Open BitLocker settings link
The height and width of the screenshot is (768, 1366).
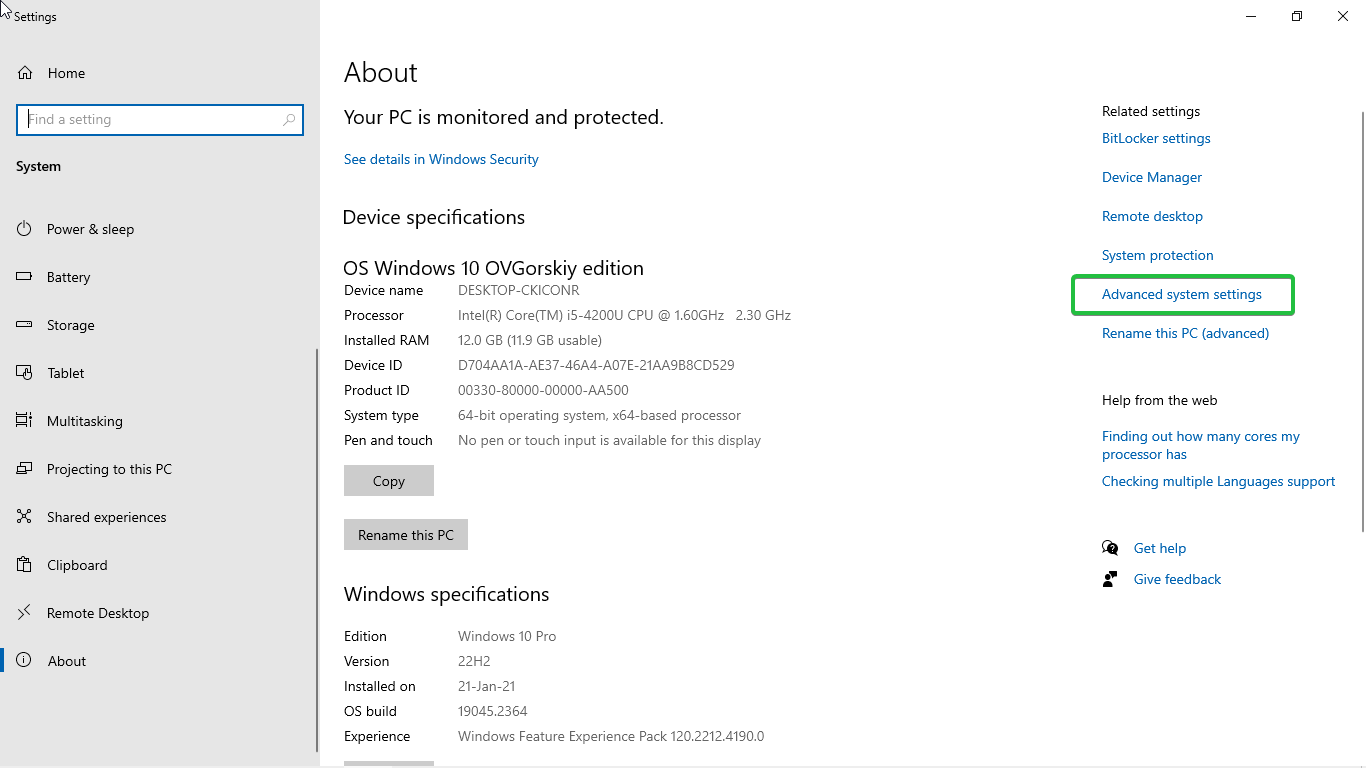[x=1156, y=138]
